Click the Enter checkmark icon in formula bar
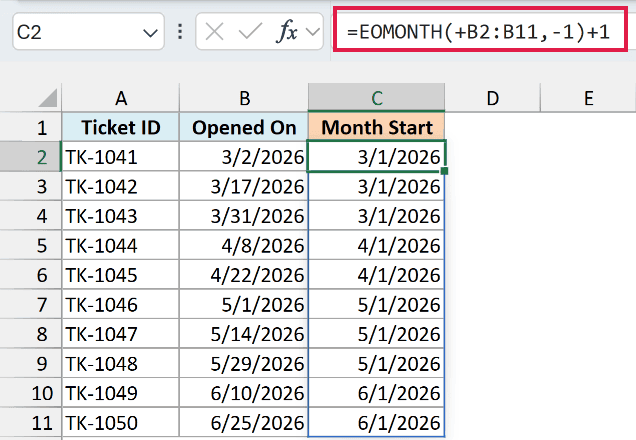Image resolution: width=636 pixels, height=440 pixels. coord(250,32)
